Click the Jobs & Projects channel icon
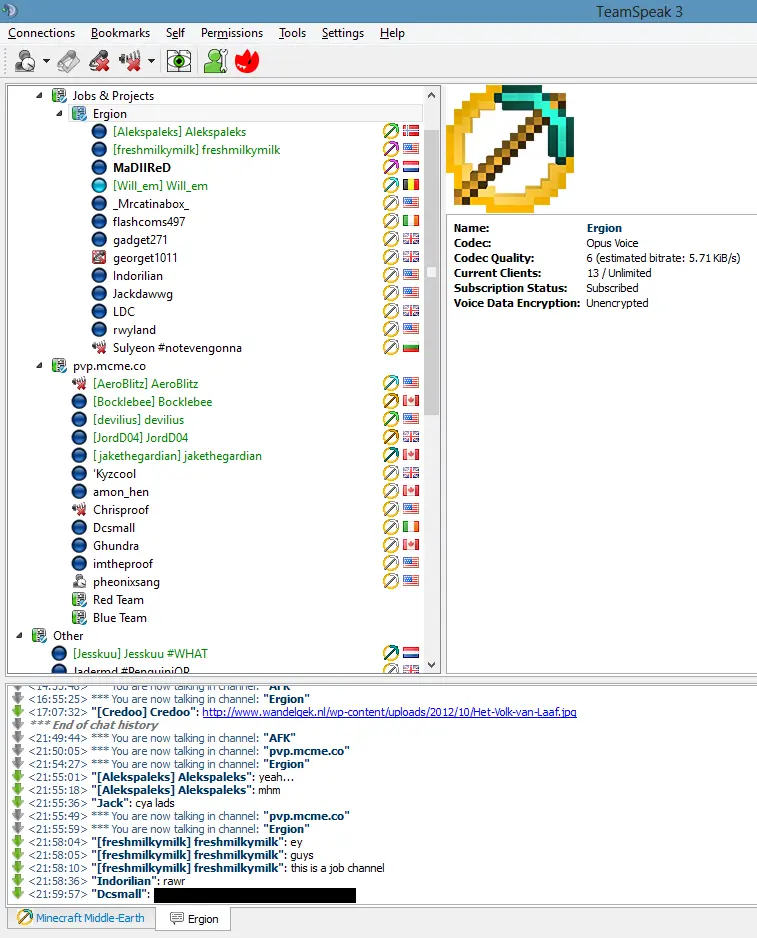 pos(59,95)
